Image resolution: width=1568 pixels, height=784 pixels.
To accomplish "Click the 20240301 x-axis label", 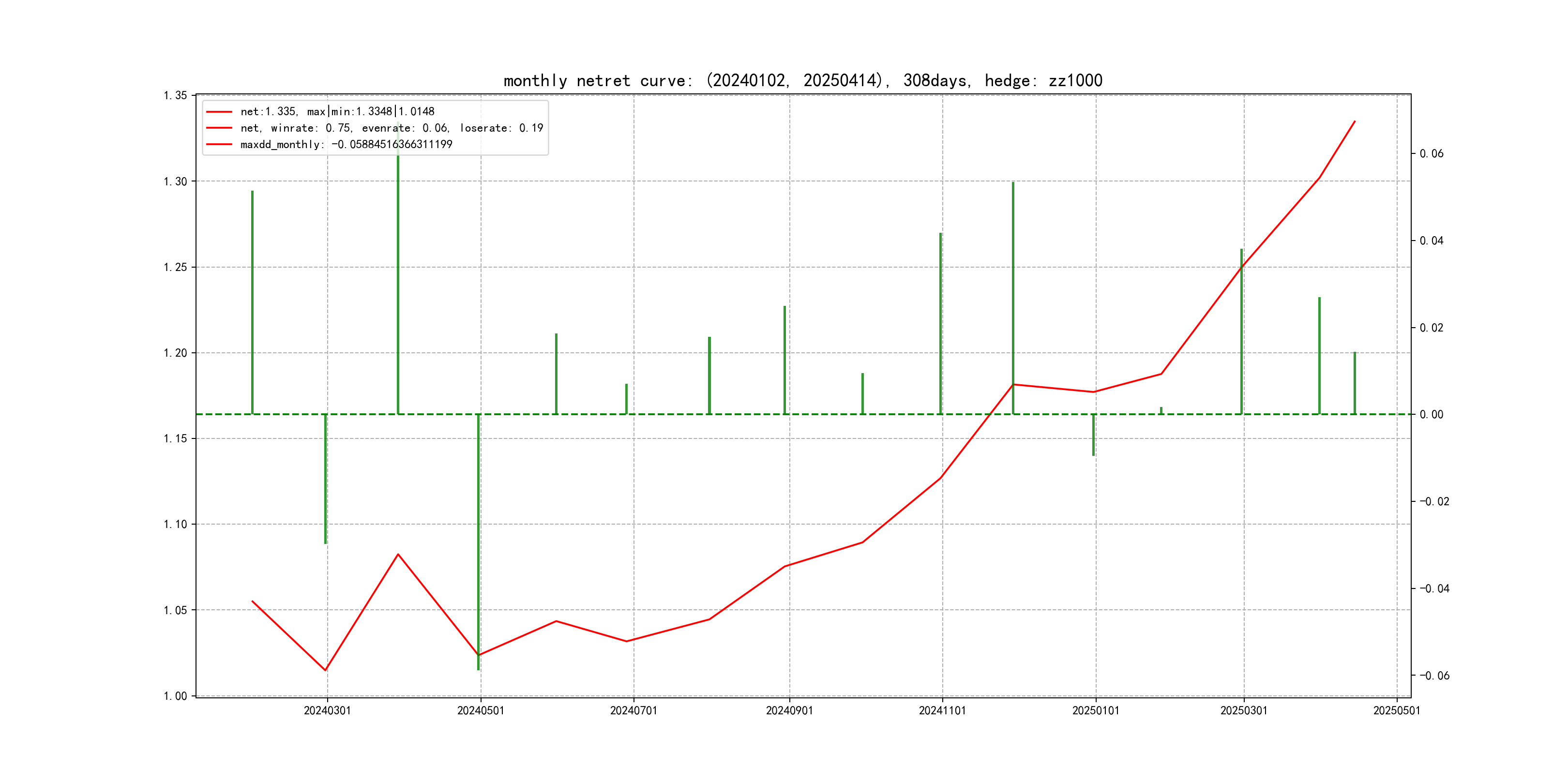I will pos(327,710).
